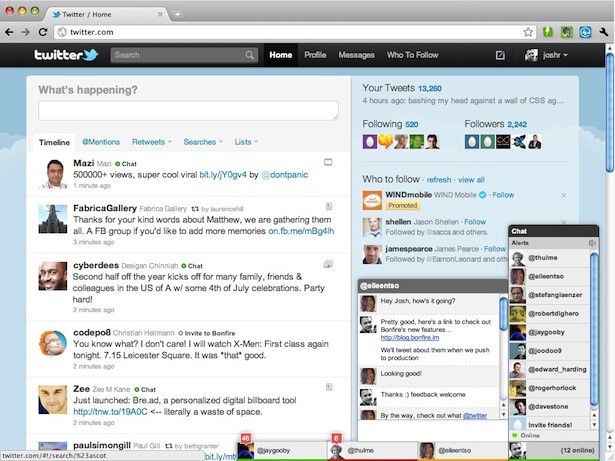Click refresh in Who to follow

tap(439, 180)
